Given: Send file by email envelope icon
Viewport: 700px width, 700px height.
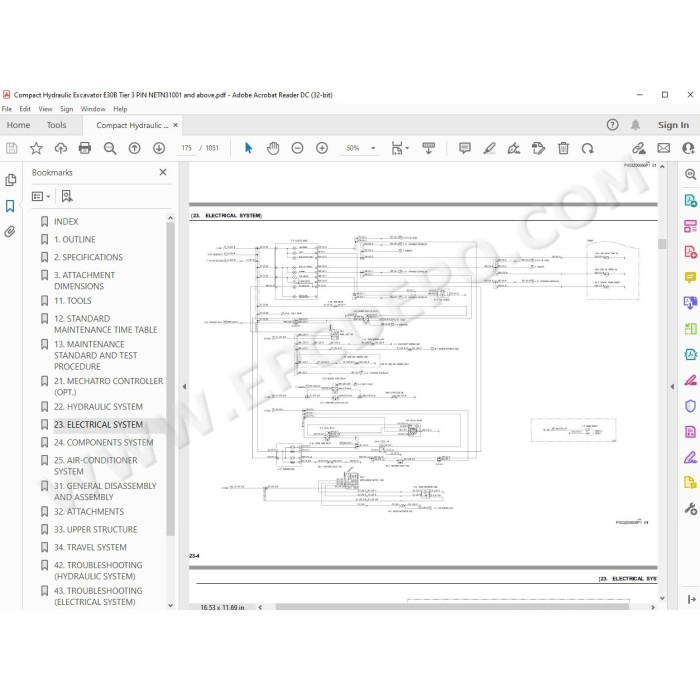Looking at the screenshot, I should tap(664, 148).
